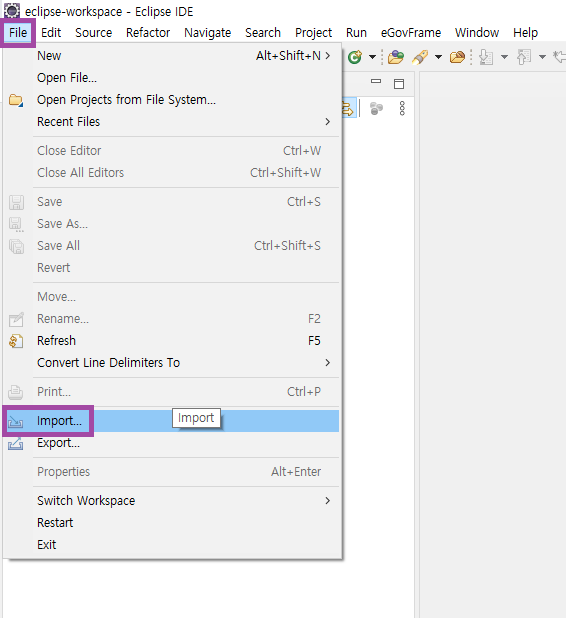Open the Project menu
566x618 pixels.
click(313, 33)
